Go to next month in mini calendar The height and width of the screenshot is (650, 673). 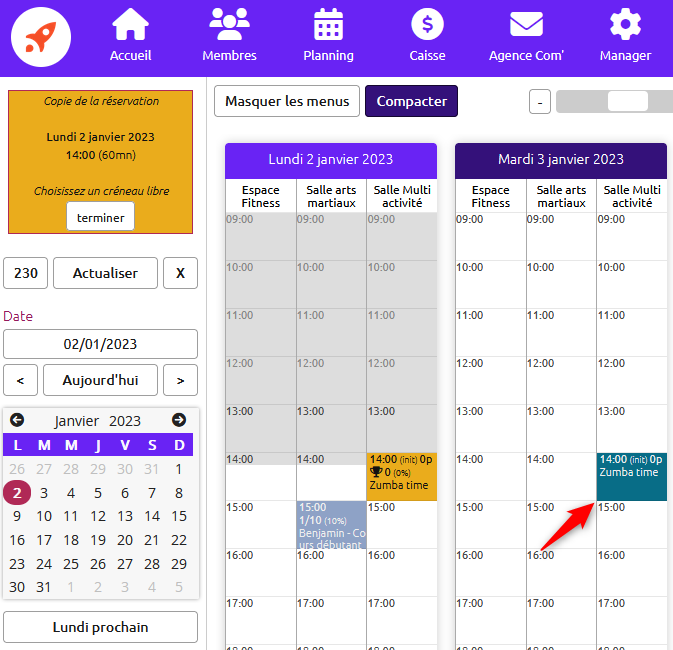pyautogui.click(x=179, y=420)
